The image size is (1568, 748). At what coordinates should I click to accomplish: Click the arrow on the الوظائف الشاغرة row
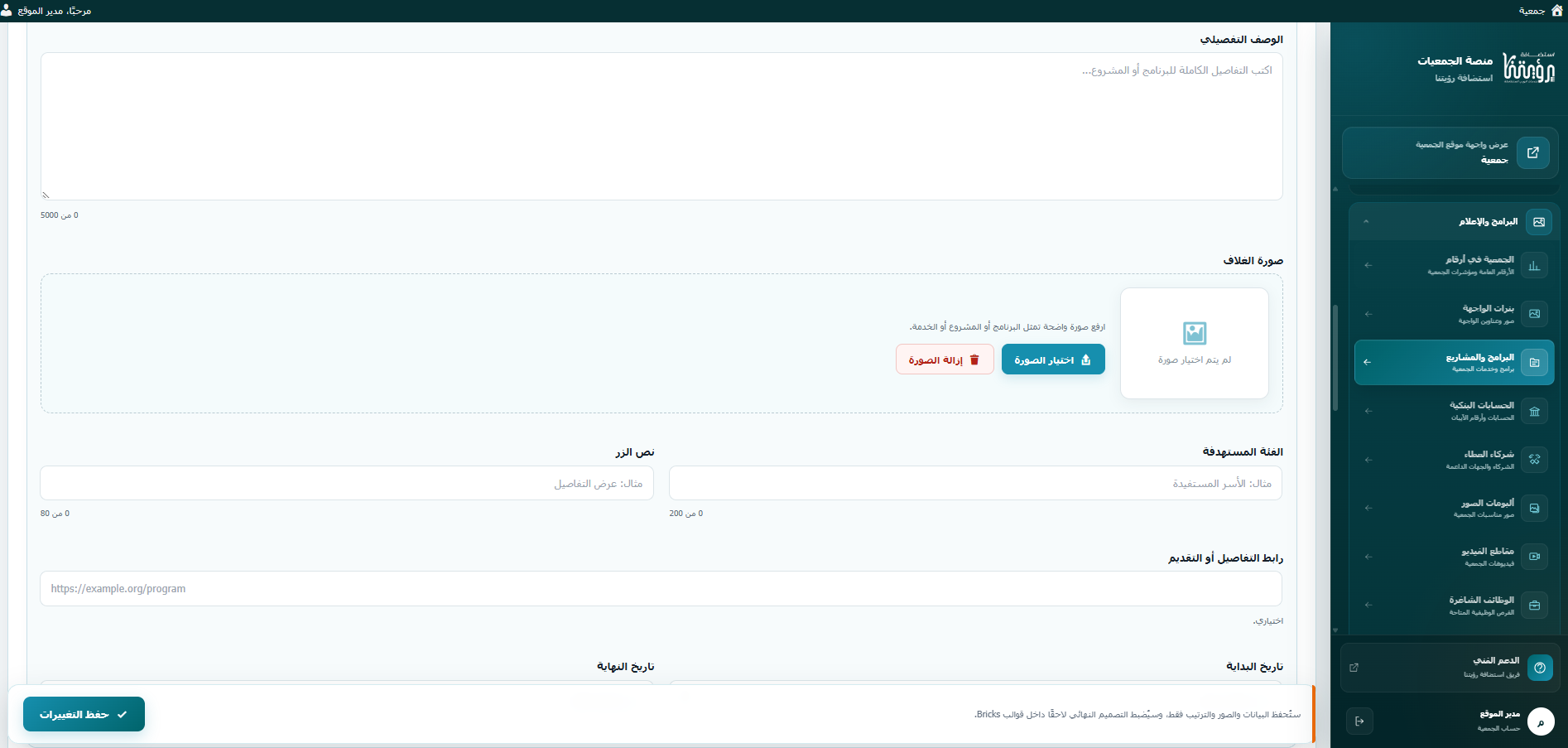[1368, 606]
